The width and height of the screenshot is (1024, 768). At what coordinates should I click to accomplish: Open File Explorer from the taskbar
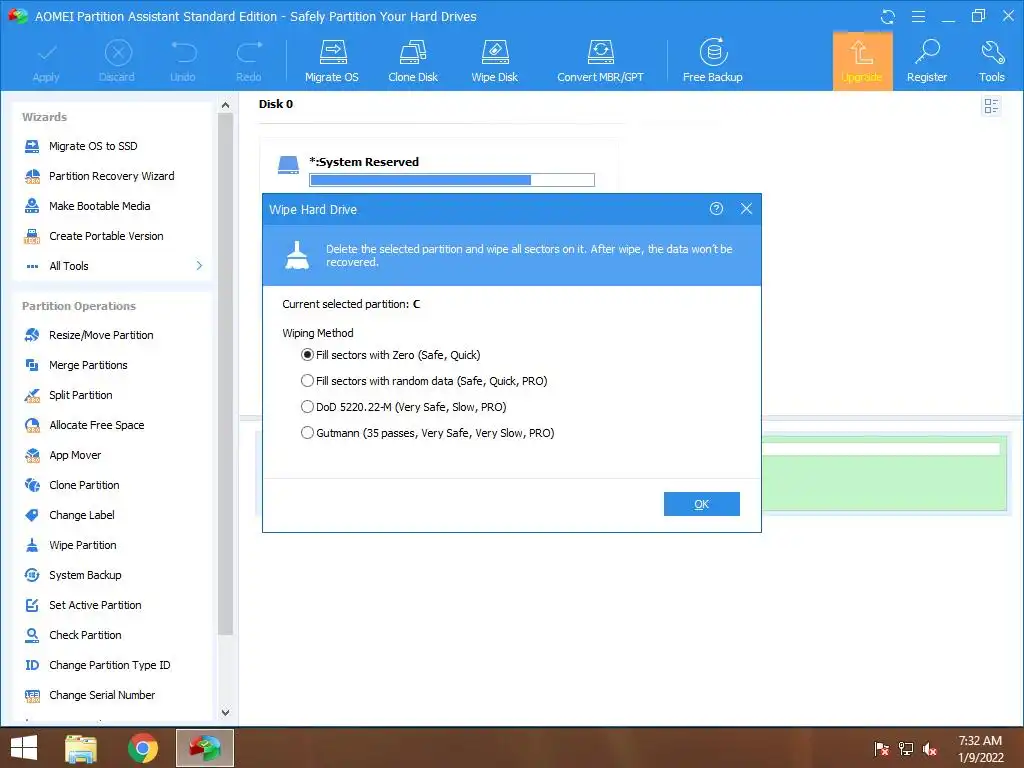tap(81, 748)
